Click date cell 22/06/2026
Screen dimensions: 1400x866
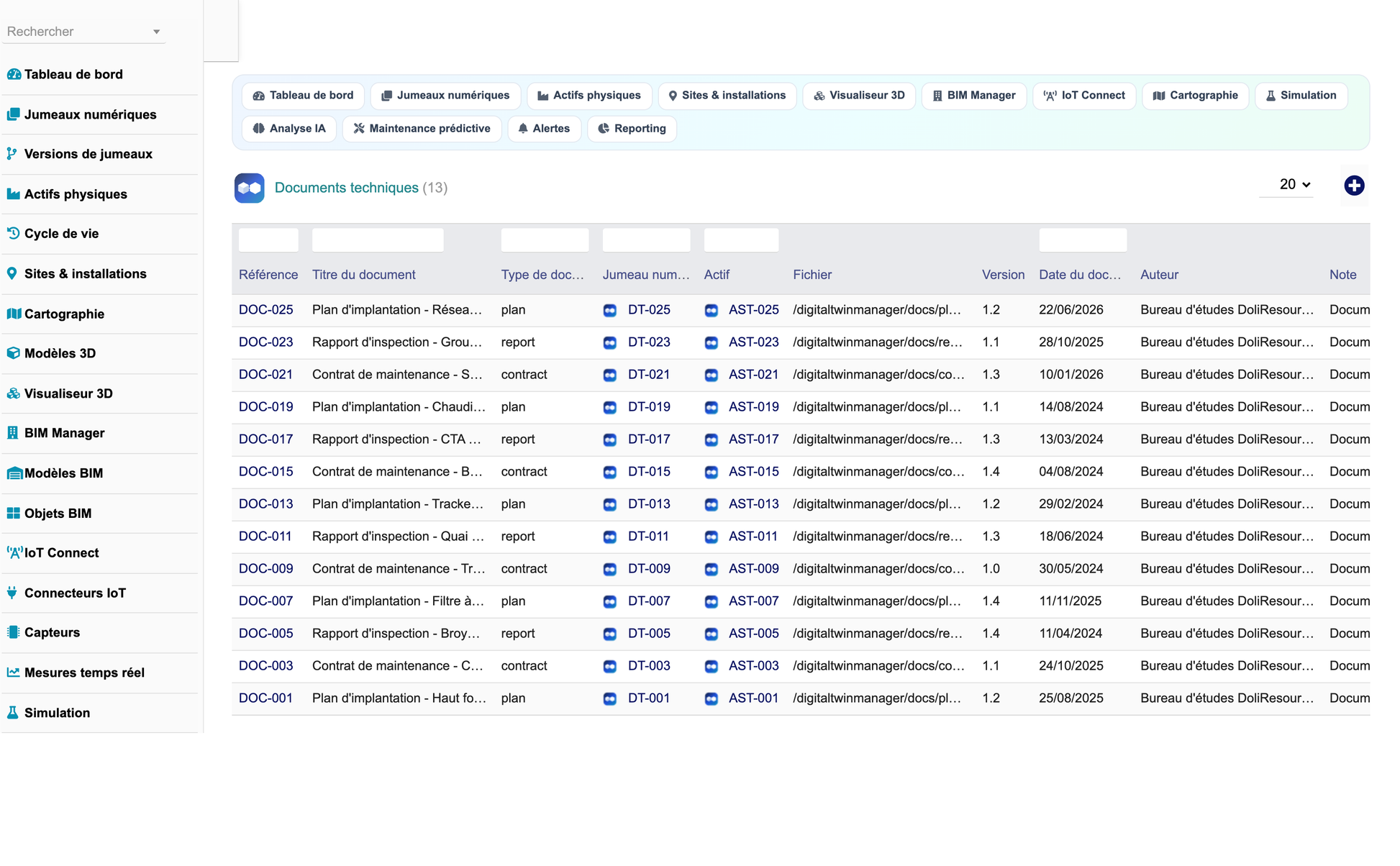coord(1071,310)
